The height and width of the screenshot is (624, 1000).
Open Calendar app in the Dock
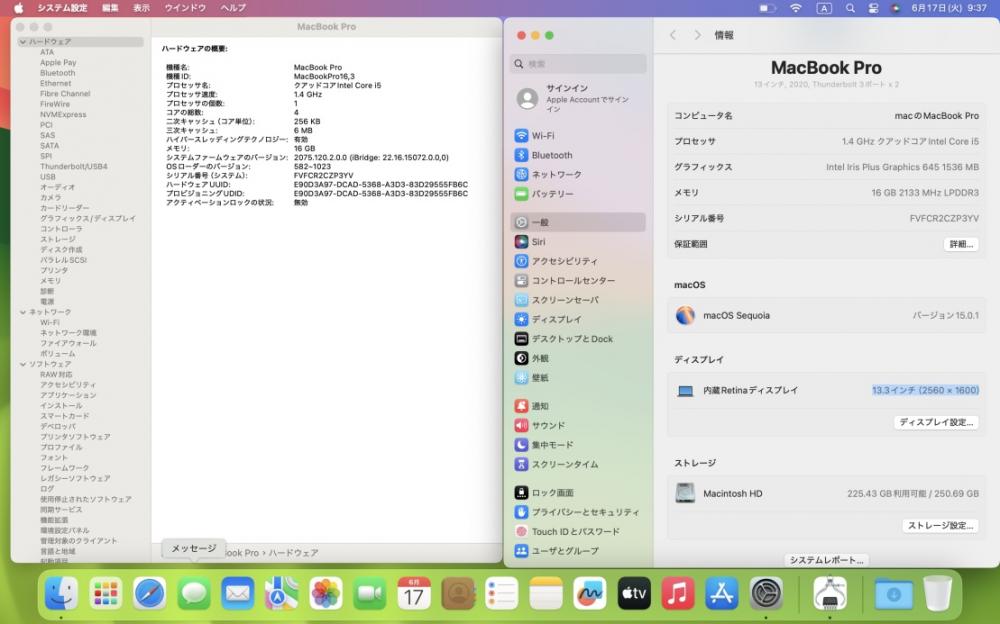pyautogui.click(x=414, y=593)
